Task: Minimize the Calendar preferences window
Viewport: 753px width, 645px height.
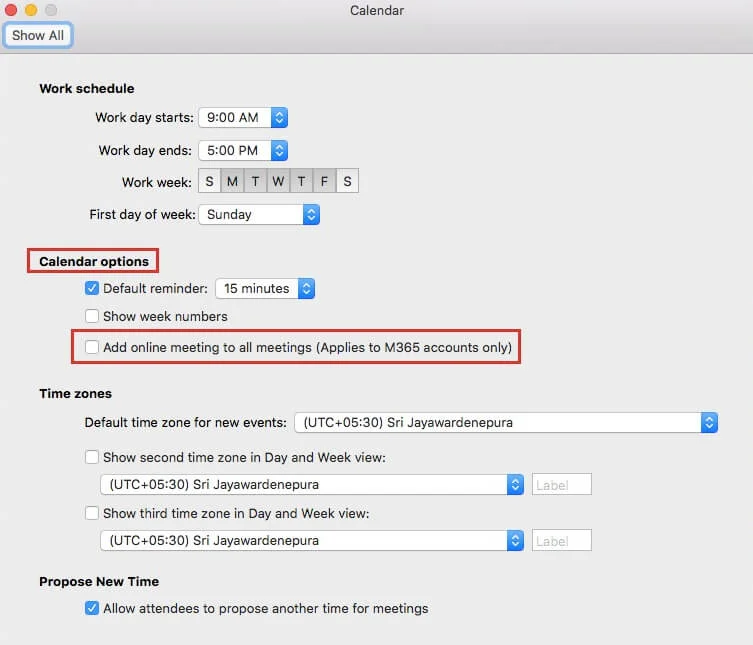Action: (x=31, y=10)
